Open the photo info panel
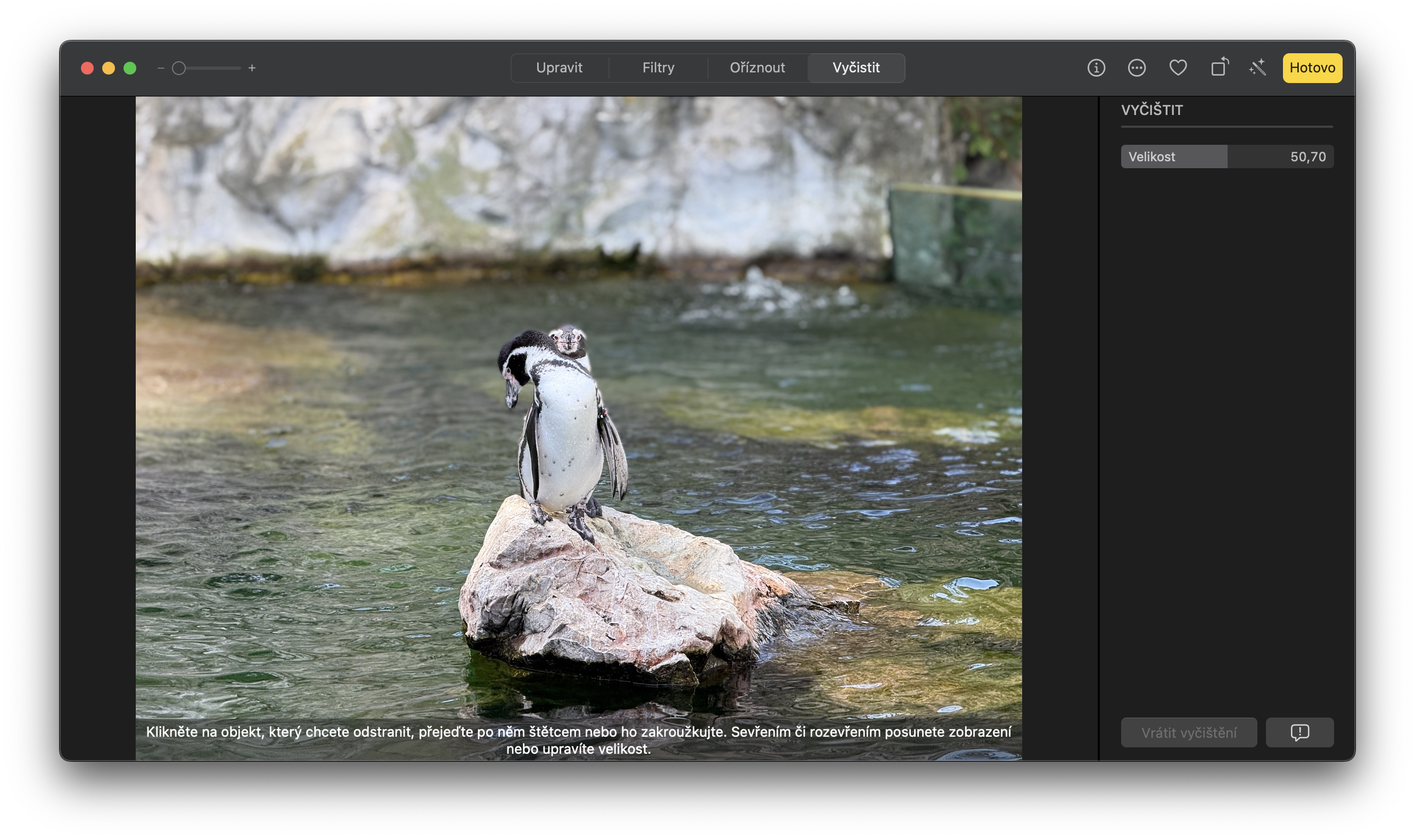The image size is (1415, 840). click(1096, 68)
